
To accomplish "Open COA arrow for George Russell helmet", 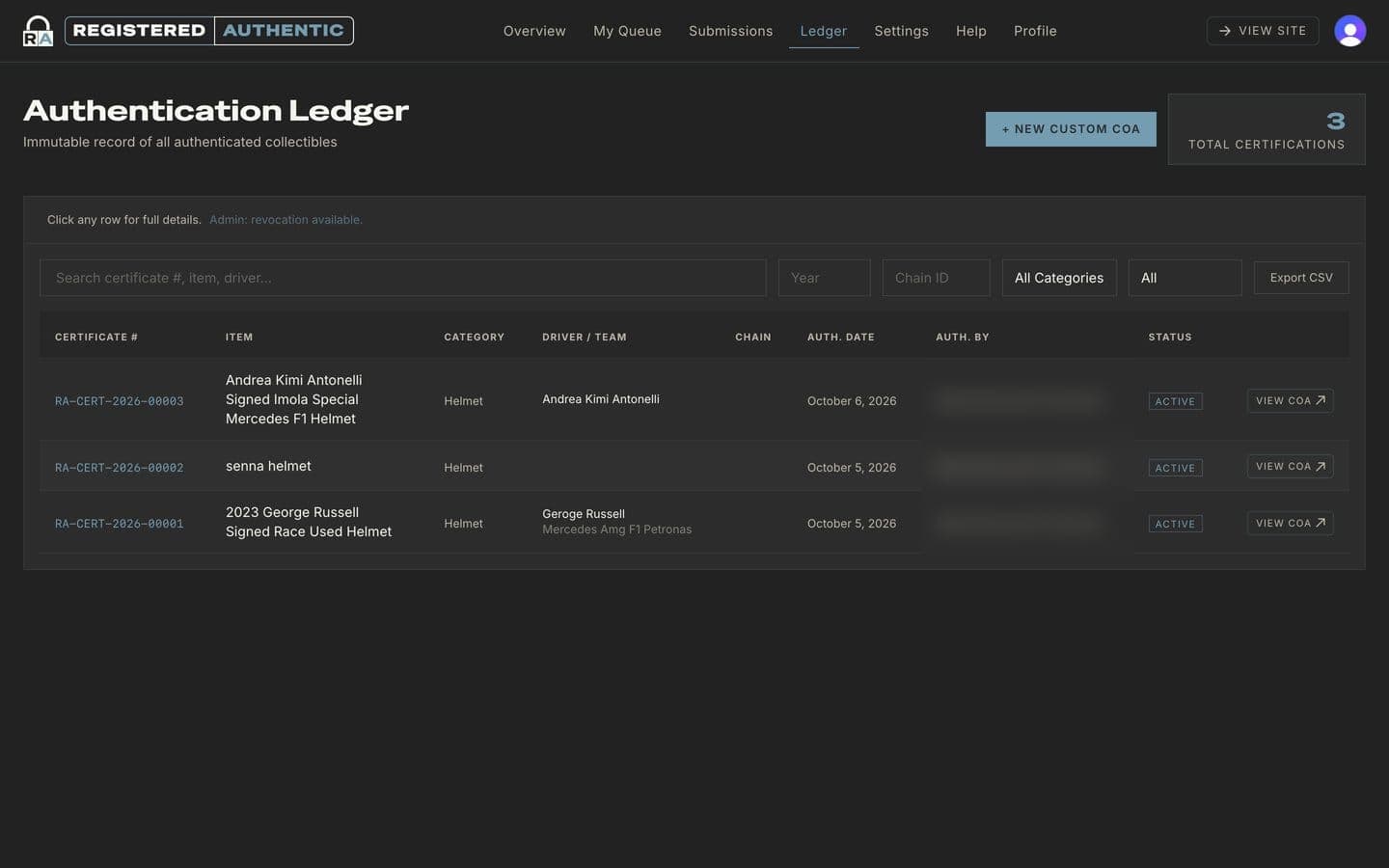I will coord(1321,523).
